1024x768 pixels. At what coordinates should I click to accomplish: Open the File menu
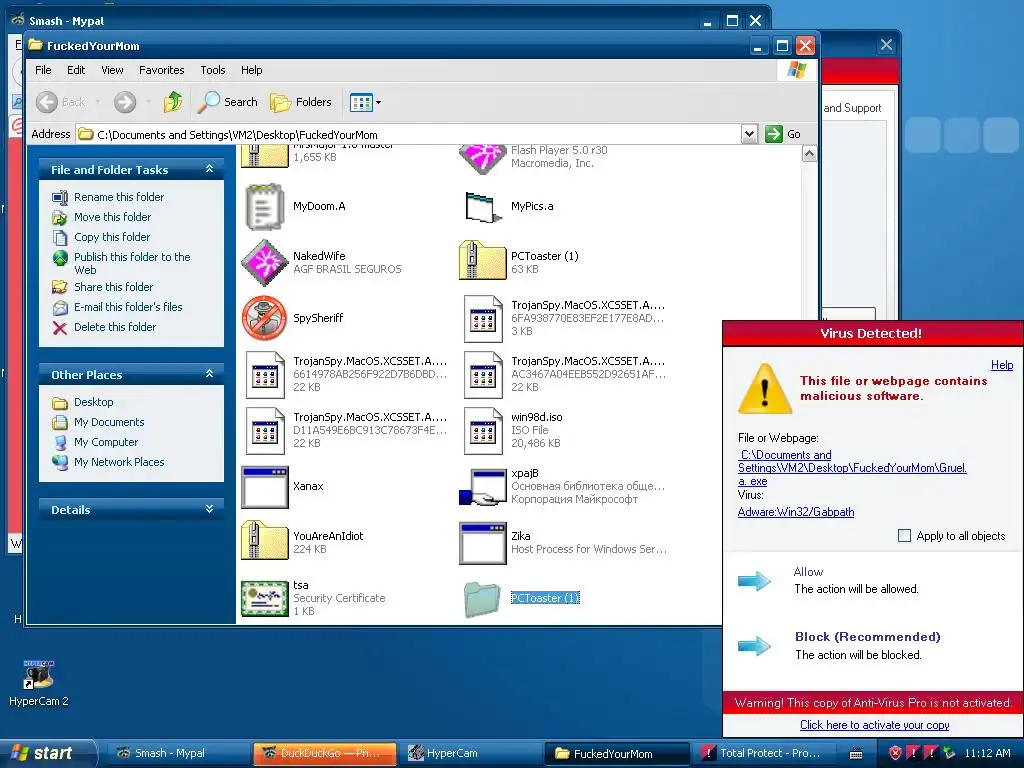(x=43, y=70)
